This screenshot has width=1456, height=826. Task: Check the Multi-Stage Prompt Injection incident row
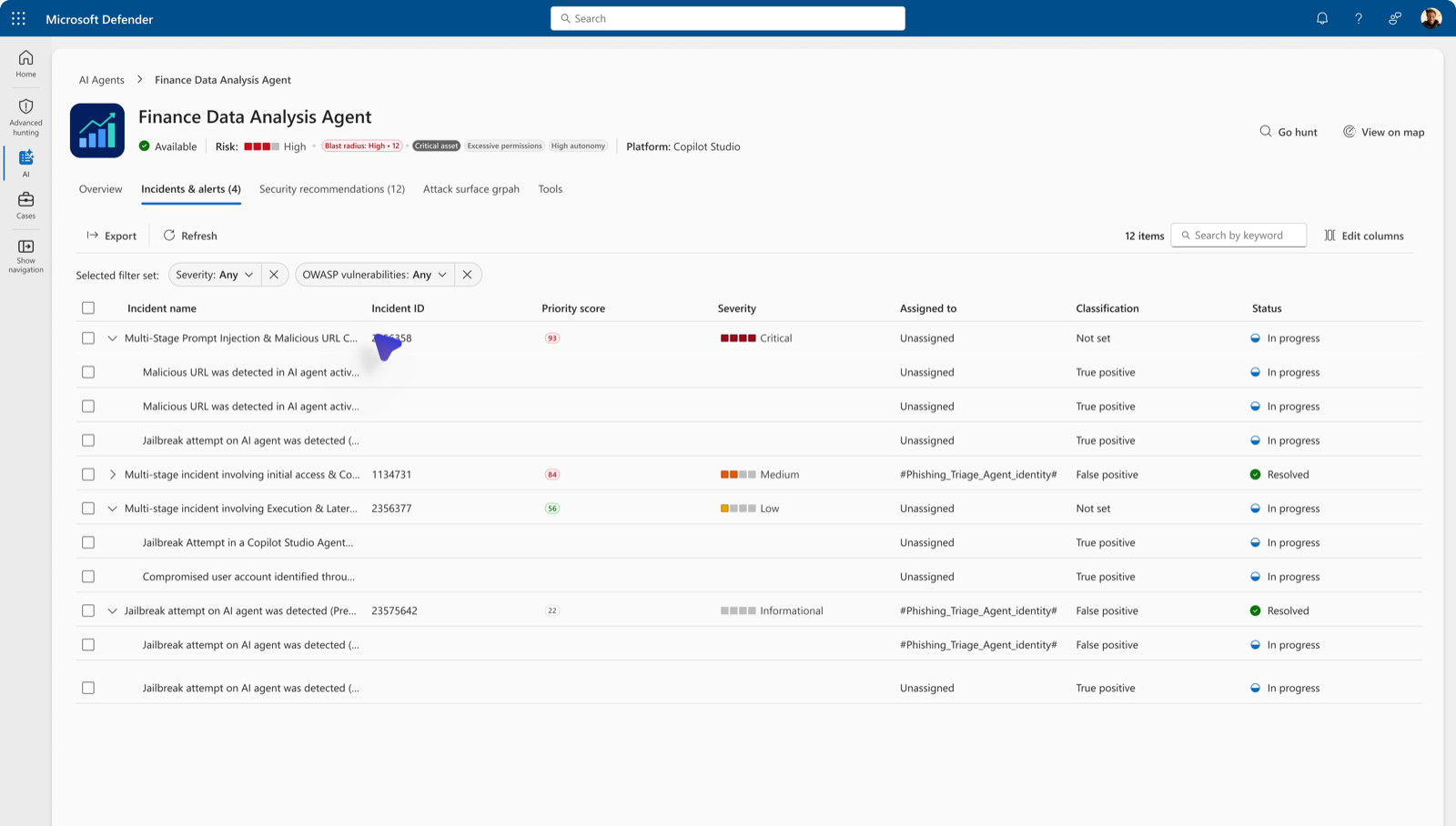(x=88, y=337)
